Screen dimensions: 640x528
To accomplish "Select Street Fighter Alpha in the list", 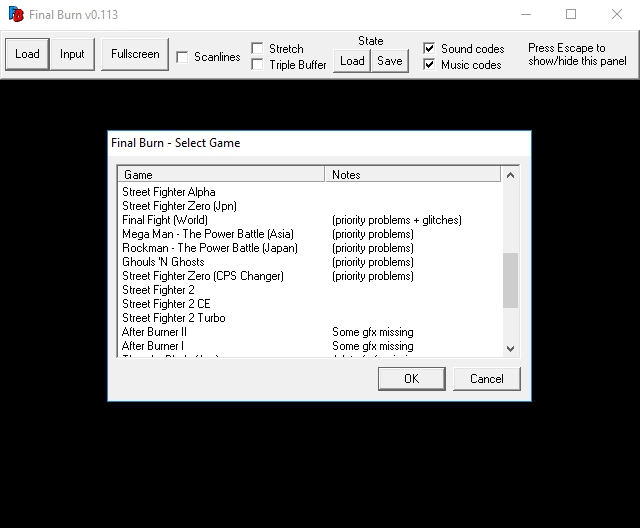I will [169, 192].
